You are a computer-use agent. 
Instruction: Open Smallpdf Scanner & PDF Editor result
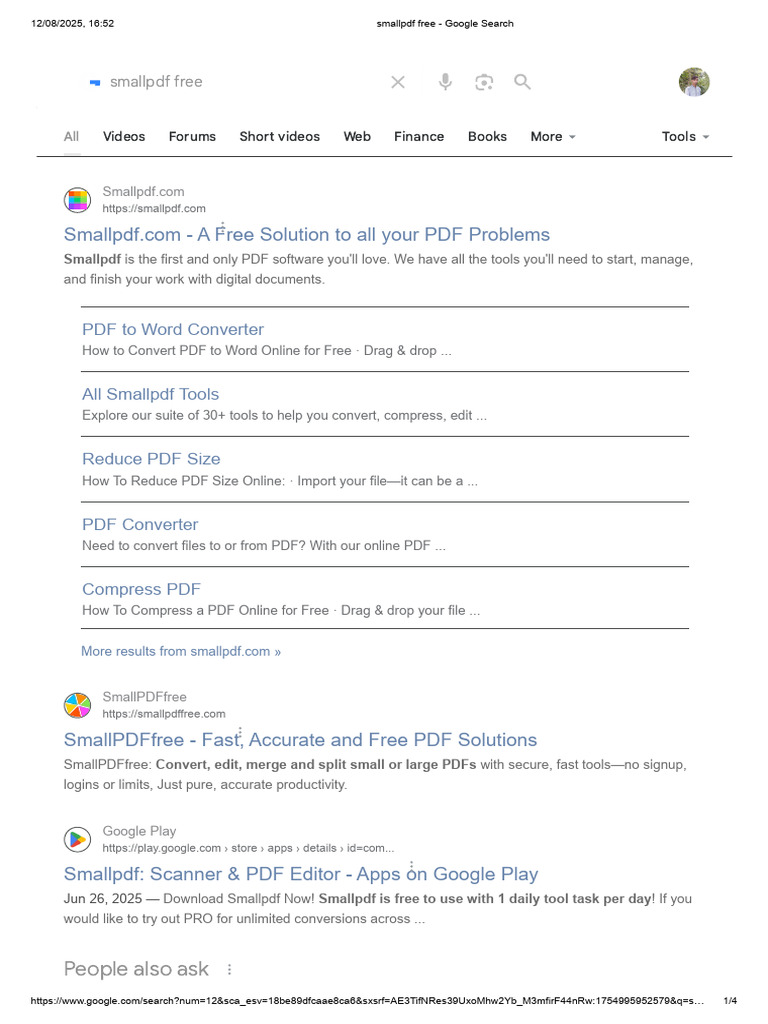pyautogui.click(x=300, y=874)
